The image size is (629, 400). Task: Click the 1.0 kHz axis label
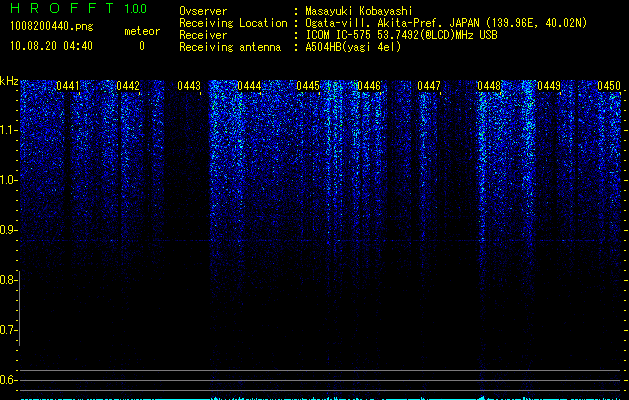[8, 180]
